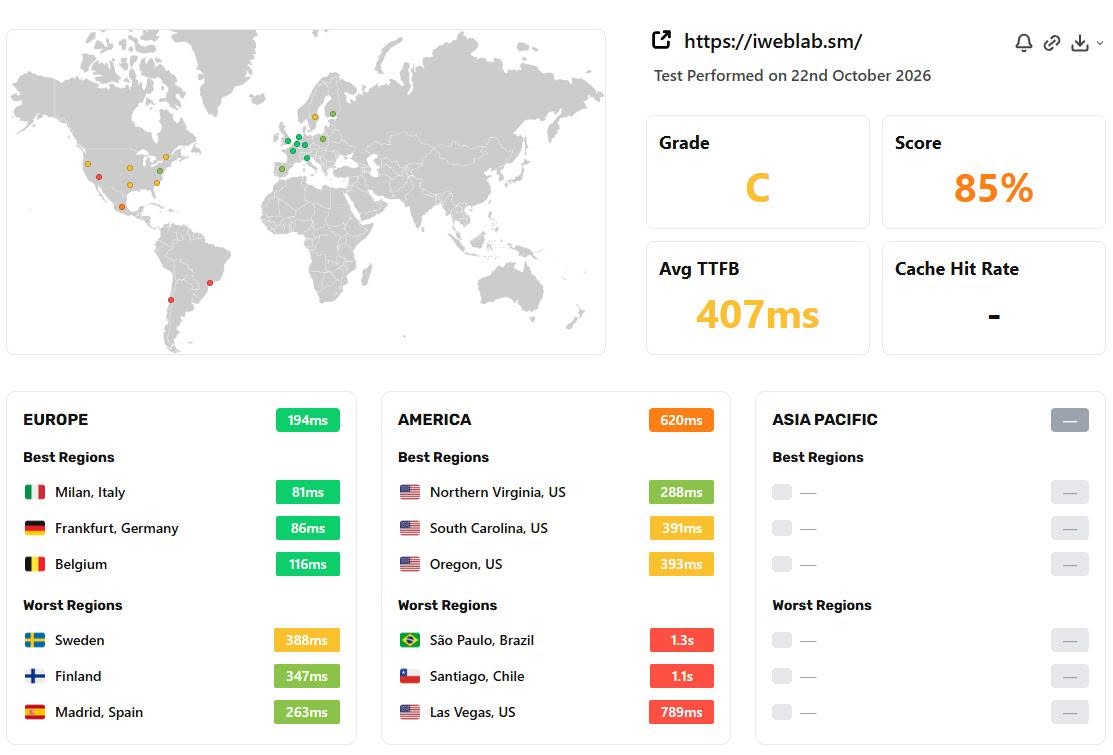
Task: Click the Santiago marker on the map
Action: click(171, 300)
